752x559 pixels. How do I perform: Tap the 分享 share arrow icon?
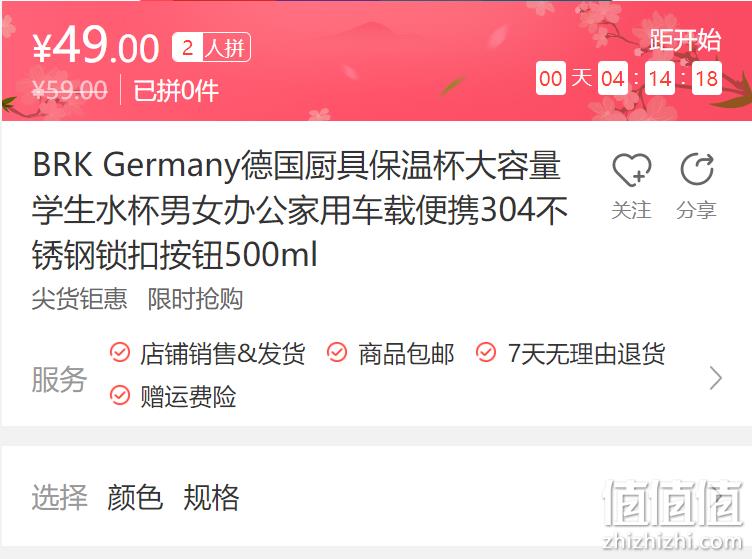[697, 169]
